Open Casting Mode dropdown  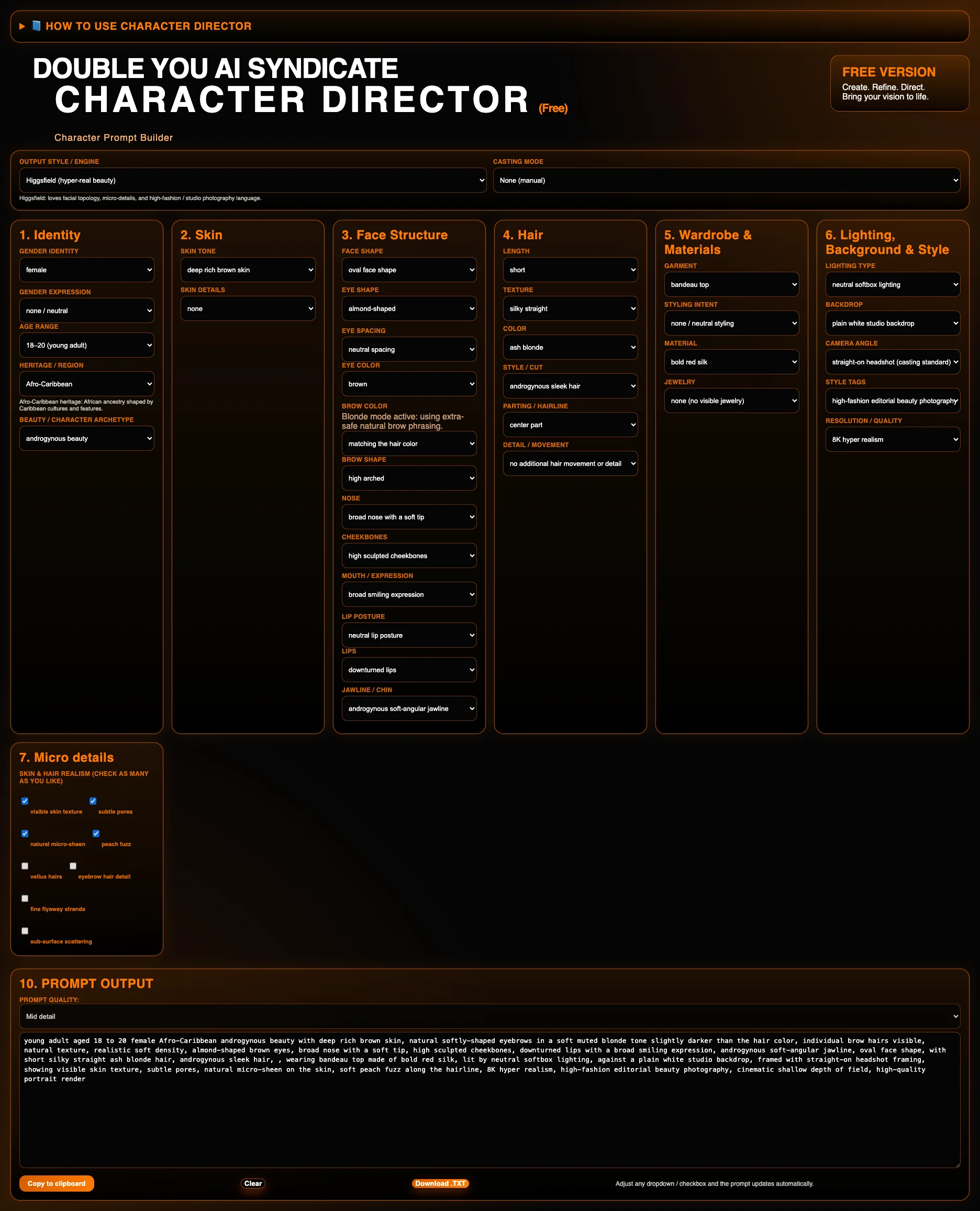click(727, 180)
